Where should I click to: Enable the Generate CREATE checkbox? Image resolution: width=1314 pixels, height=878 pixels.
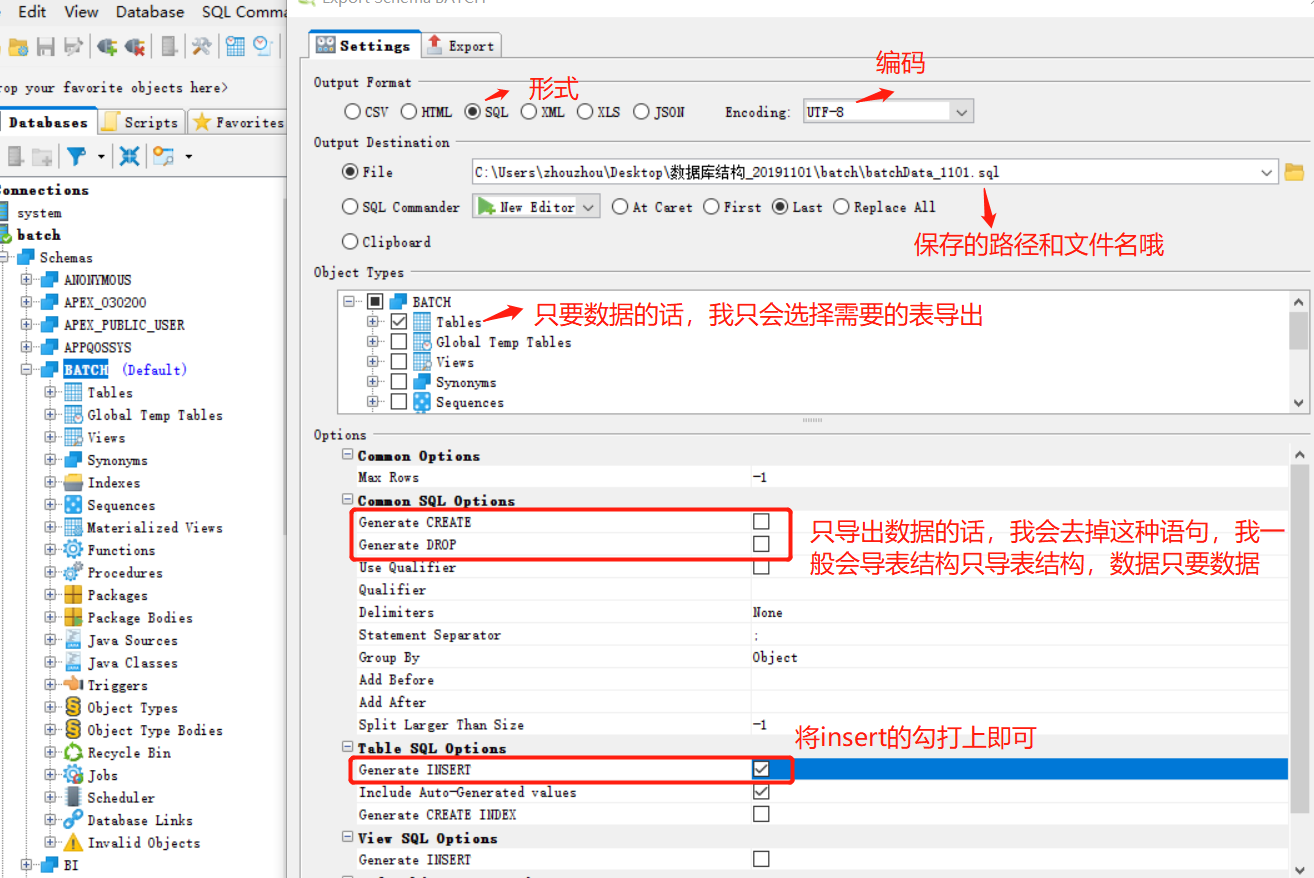click(761, 522)
